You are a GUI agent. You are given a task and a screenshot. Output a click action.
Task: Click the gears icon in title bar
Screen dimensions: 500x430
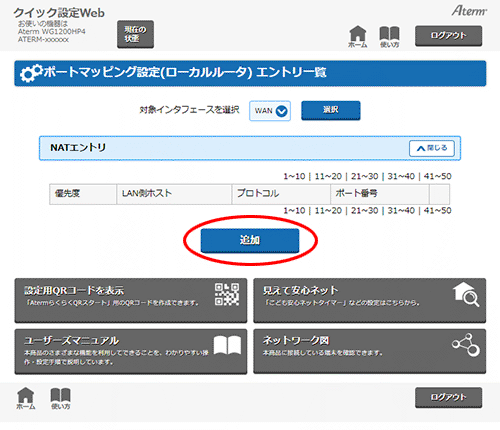(31, 73)
